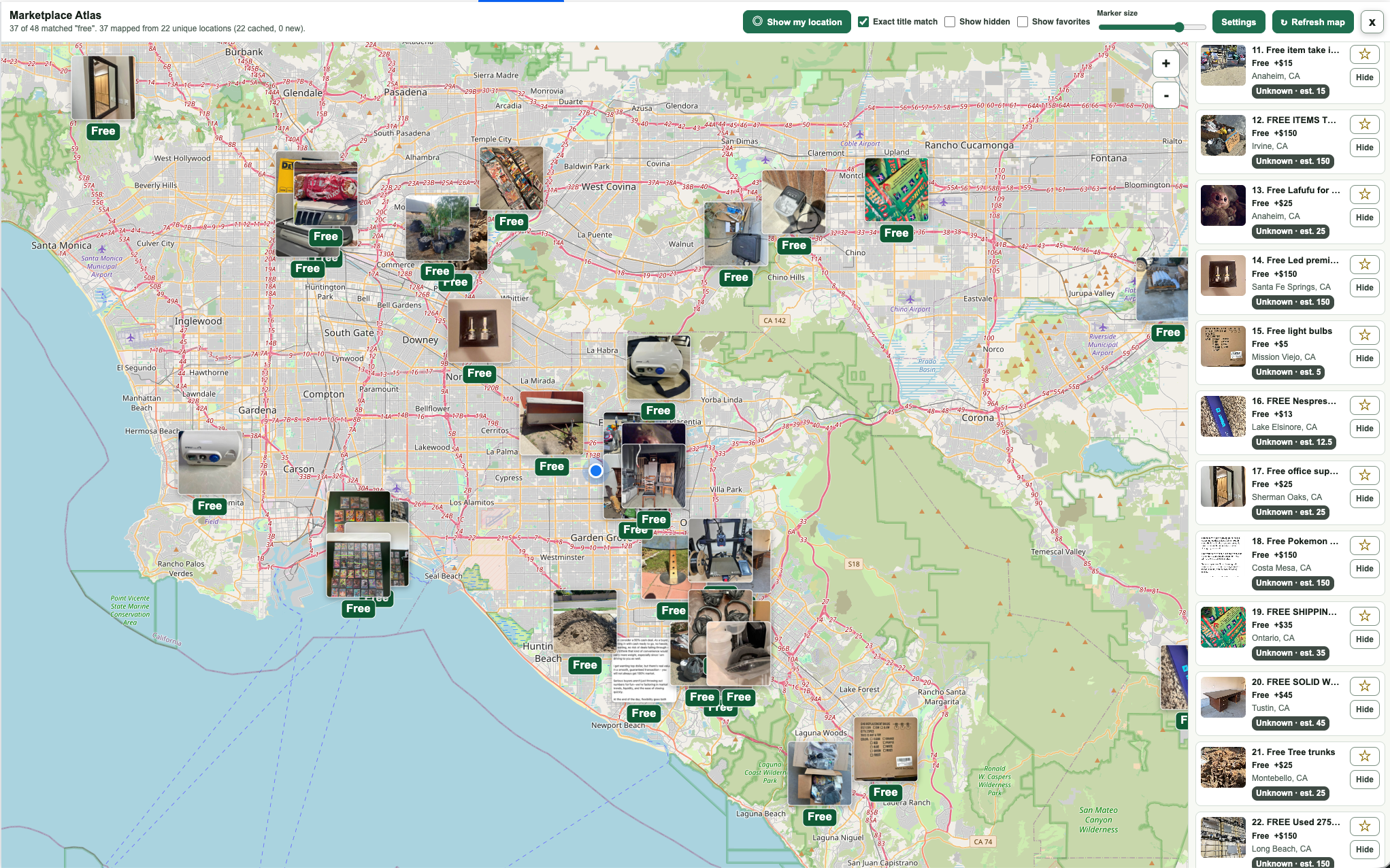Viewport: 1390px width, 868px height.
Task: Toggle Exact title match checkbox
Action: coord(863,22)
